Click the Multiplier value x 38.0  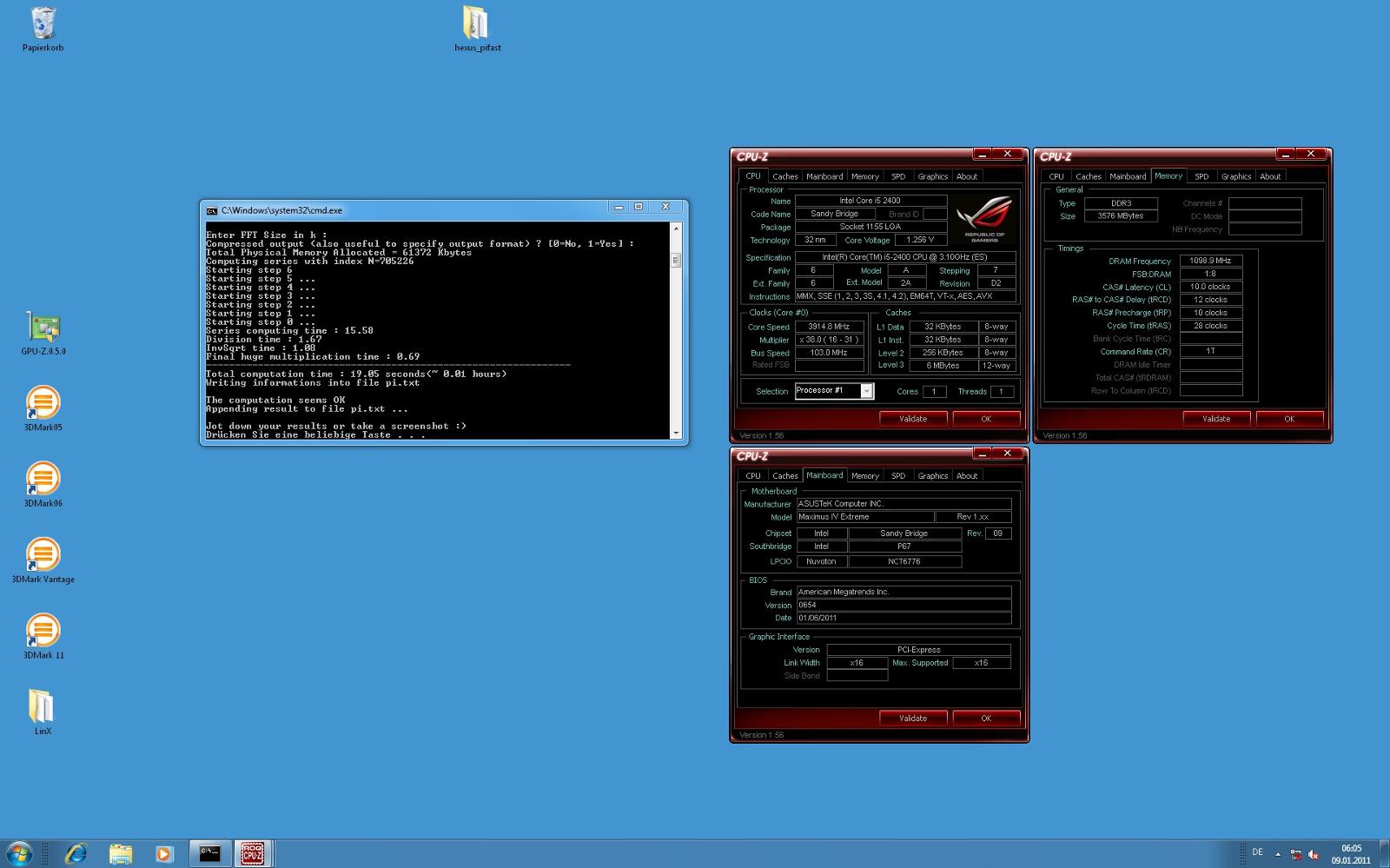[x=829, y=340]
